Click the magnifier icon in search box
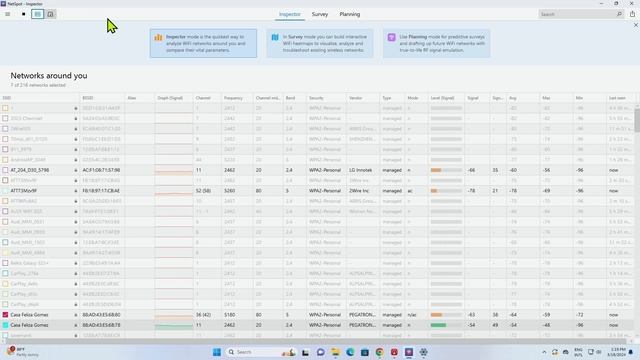The height and width of the screenshot is (360, 640). (x=619, y=14)
